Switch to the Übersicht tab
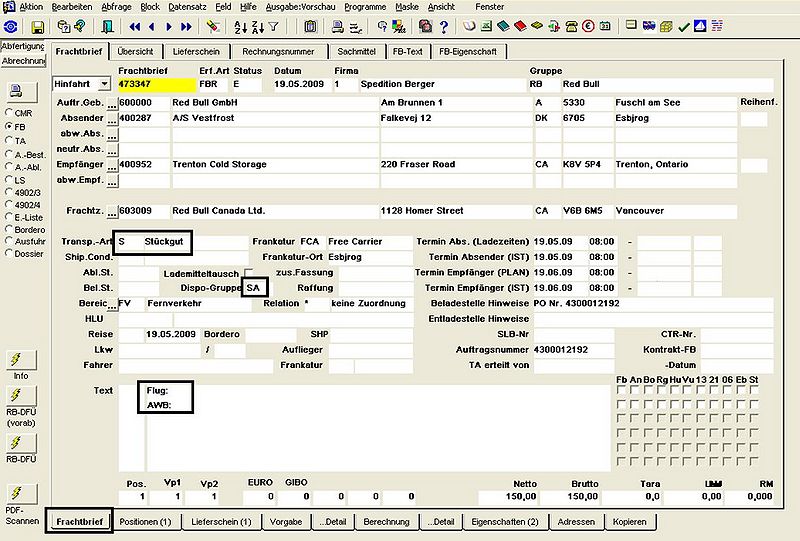This screenshot has width=800, height=541. pyautogui.click(x=135, y=52)
